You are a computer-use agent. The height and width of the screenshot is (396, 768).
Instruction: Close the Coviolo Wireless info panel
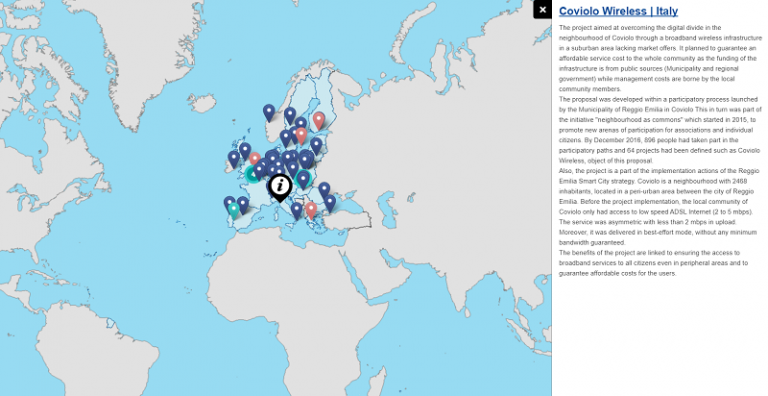[x=542, y=10]
